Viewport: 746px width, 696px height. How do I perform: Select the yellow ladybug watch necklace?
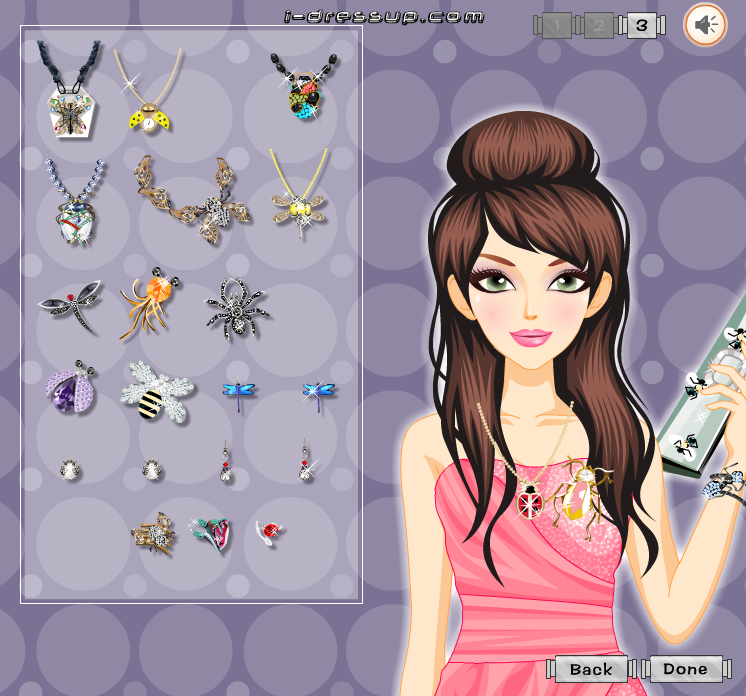coord(148,91)
